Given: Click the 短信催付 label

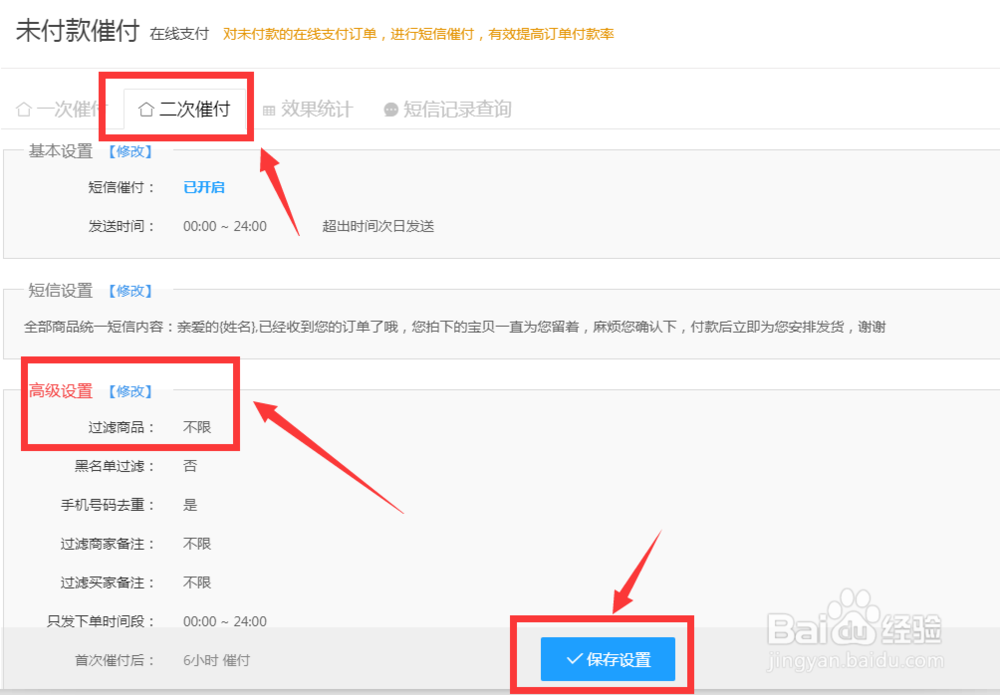Looking at the screenshot, I should [121, 187].
